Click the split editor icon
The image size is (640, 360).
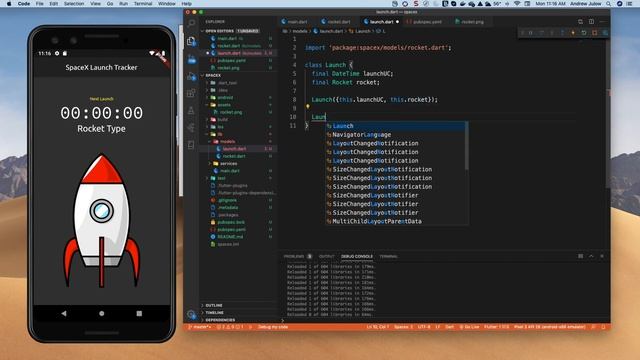[x=591, y=22]
